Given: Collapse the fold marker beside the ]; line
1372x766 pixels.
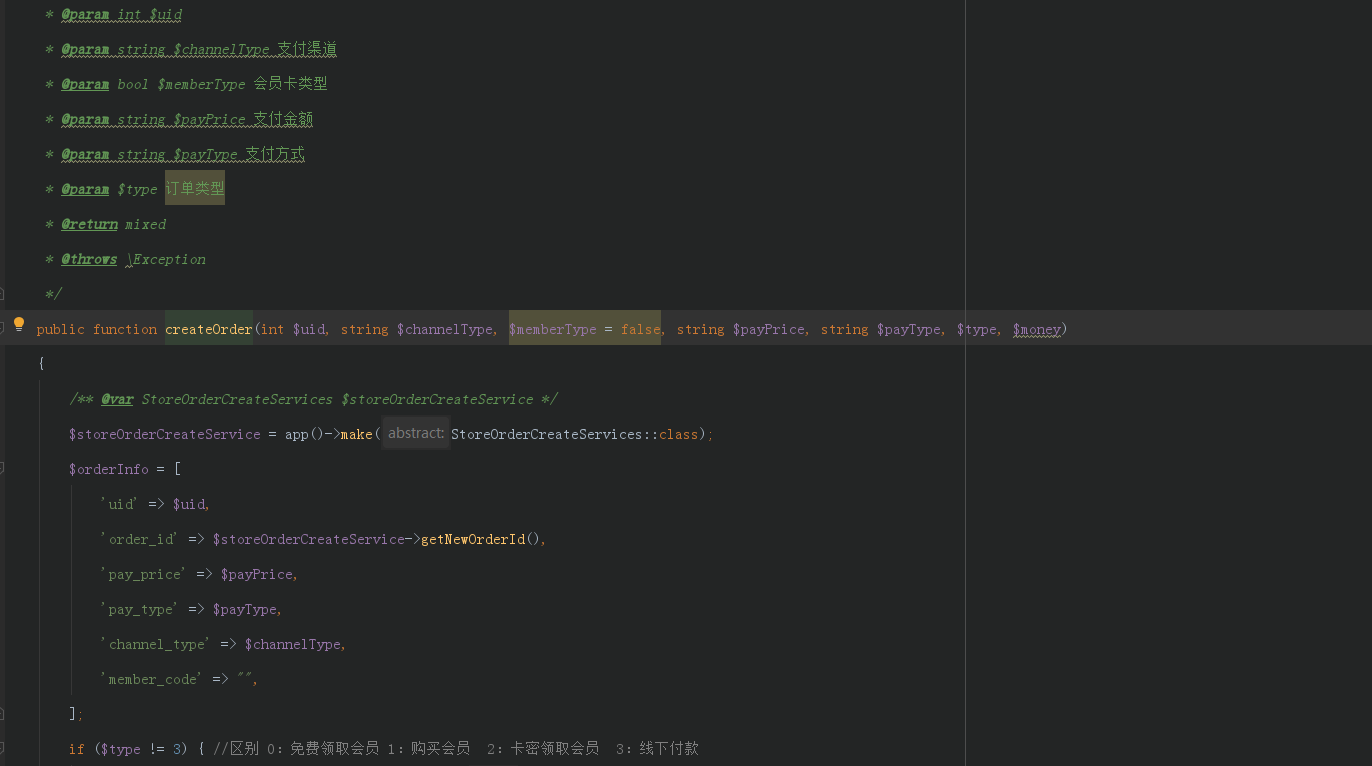Looking at the screenshot, I should [x=1, y=713].
